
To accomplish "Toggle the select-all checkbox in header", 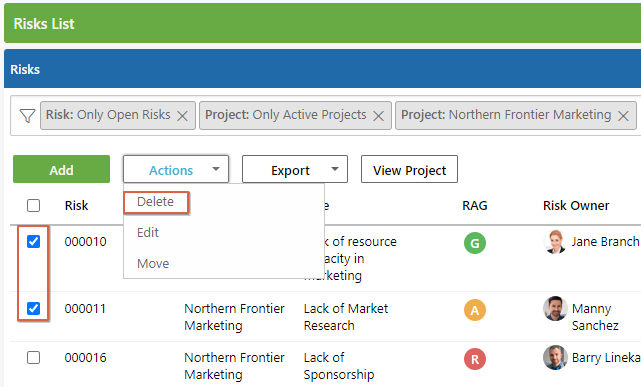I will point(34,205).
